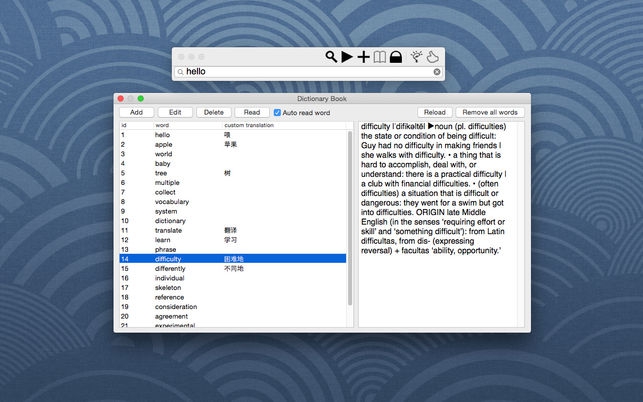This screenshot has height=402, width=643.
Task: Select the skeleton row
Action: coord(233,288)
